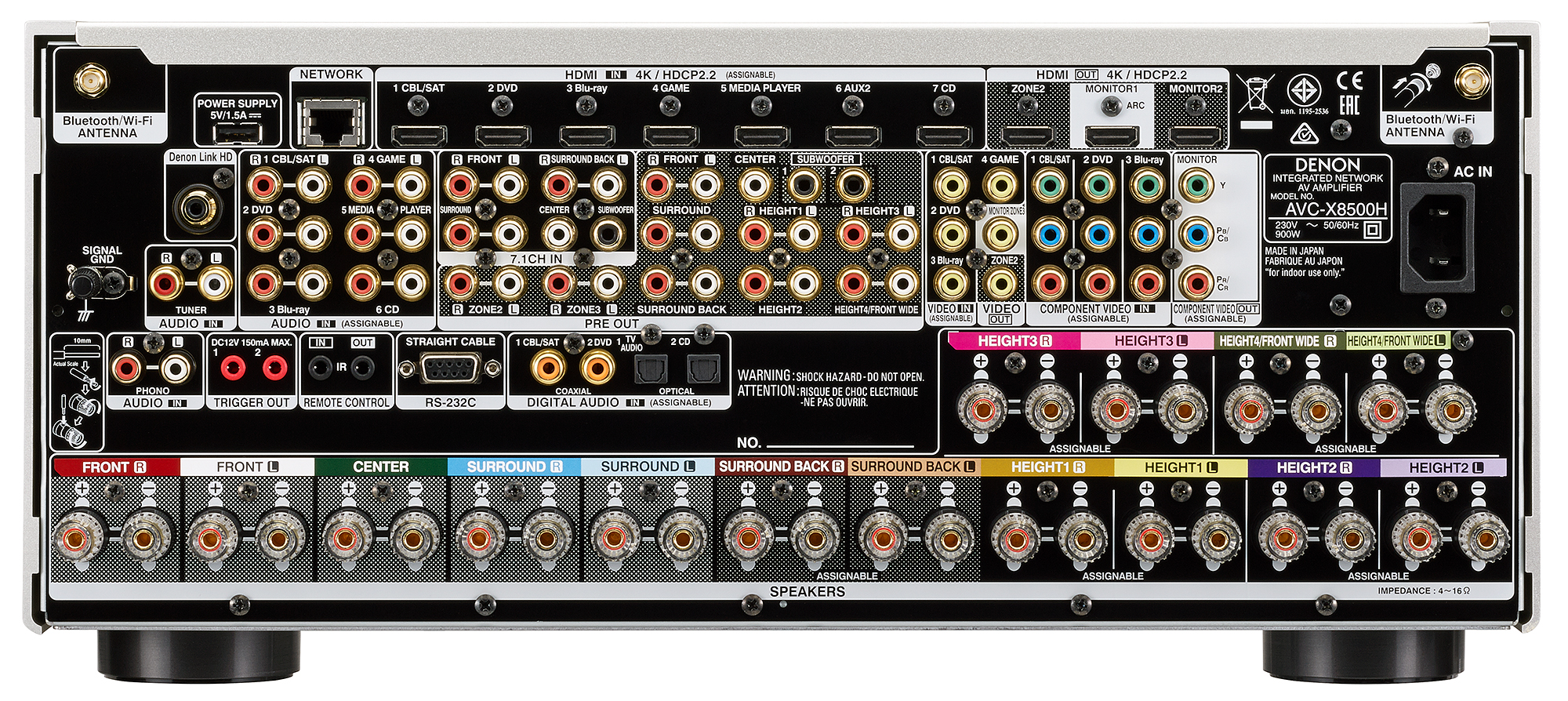This screenshot has height=701, width=1568.
Task: Click the IMPEDANCE : 4~16Ω text
Action: [1423, 590]
